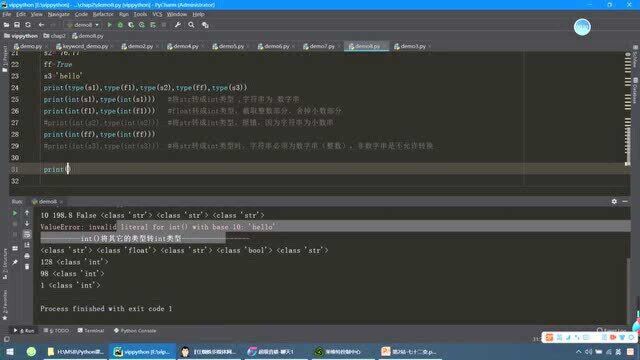Expand Windows system tray hidden icons arrow

point(578,351)
